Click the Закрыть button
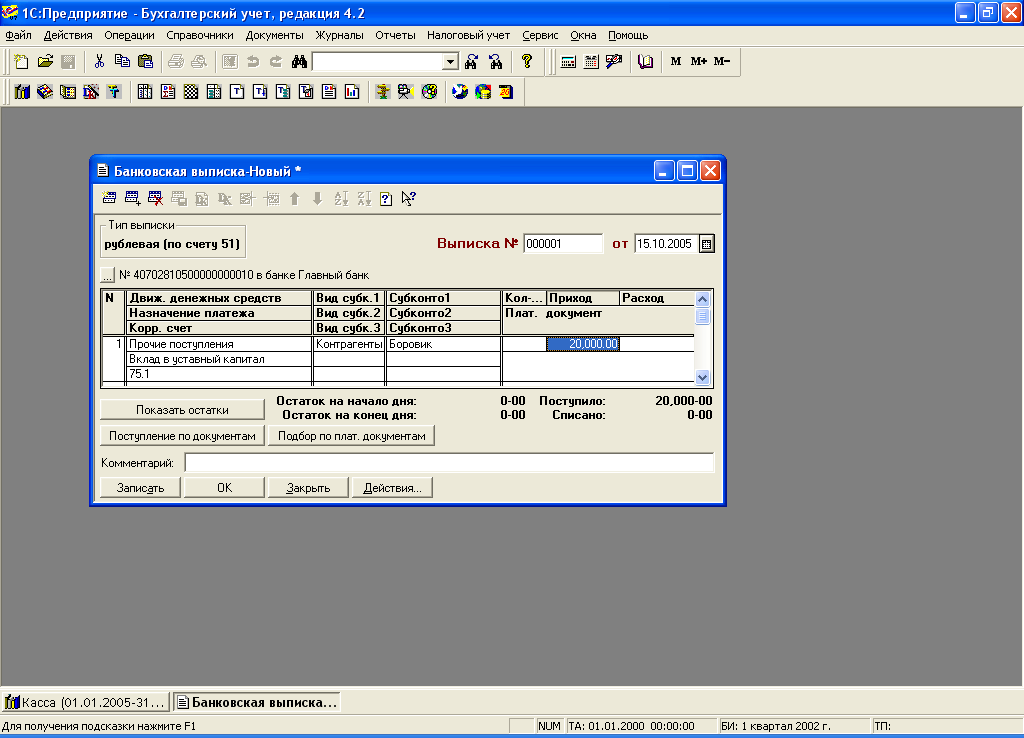The height and width of the screenshot is (738, 1024). coord(308,488)
